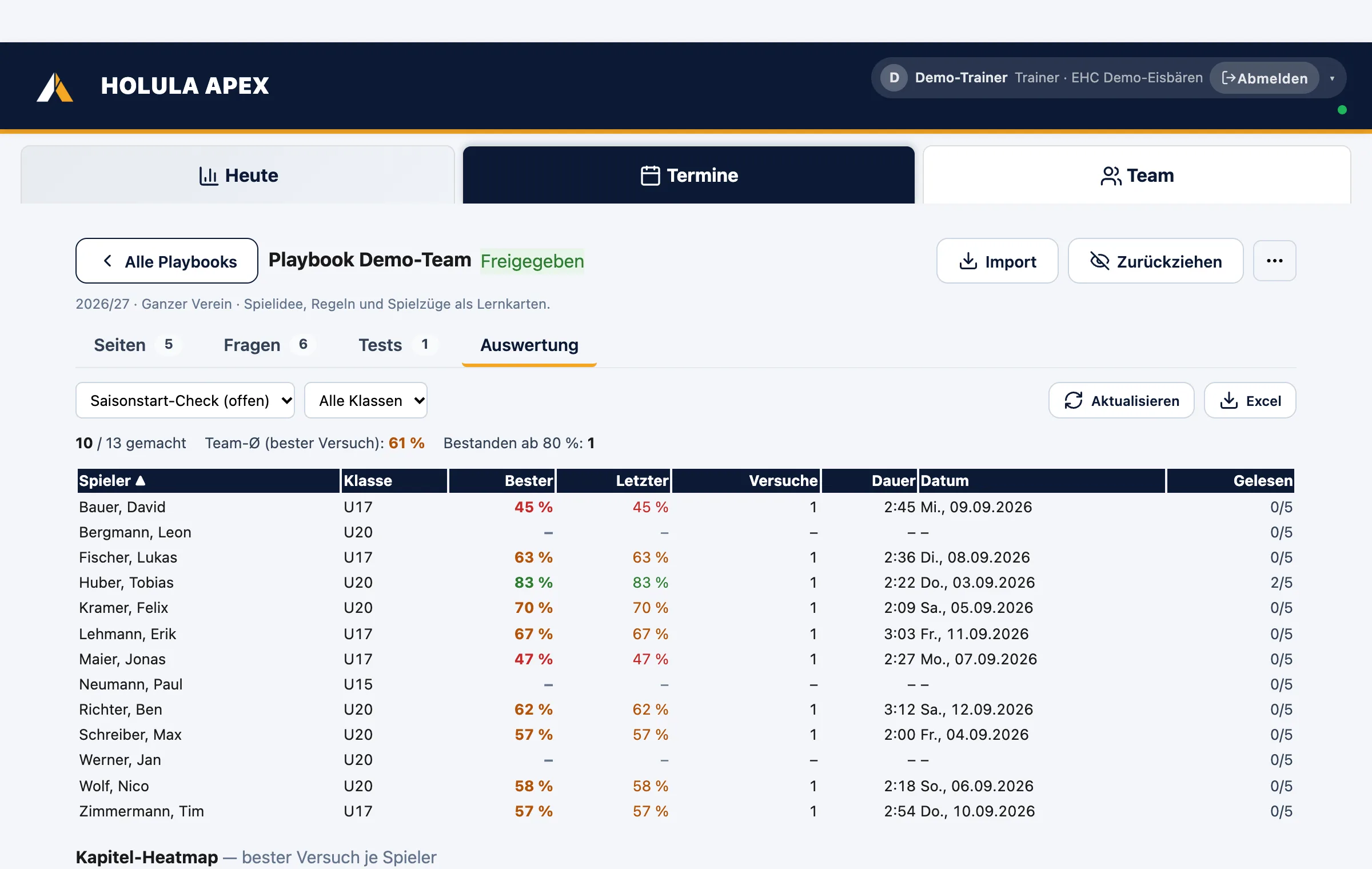Log out with the Abmelden button
1372x869 pixels.
click(1264, 78)
